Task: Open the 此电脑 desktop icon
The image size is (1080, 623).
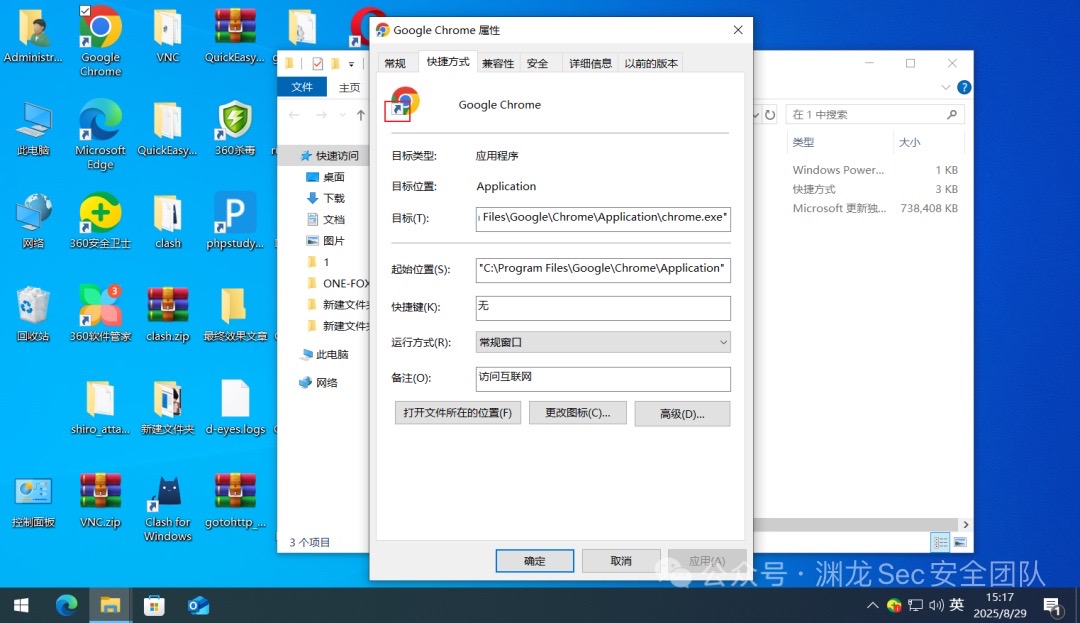Action: [33, 128]
